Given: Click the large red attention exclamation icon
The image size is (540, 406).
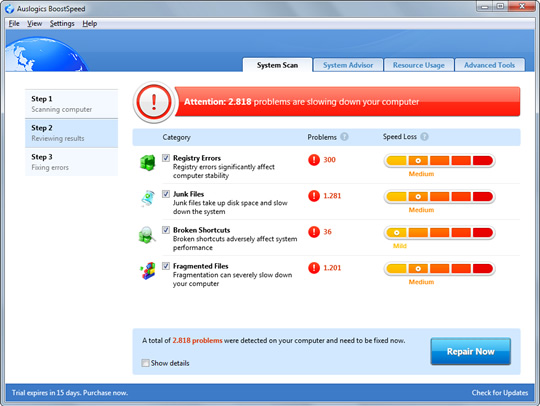Looking at the screenshot, I should 154,102.
